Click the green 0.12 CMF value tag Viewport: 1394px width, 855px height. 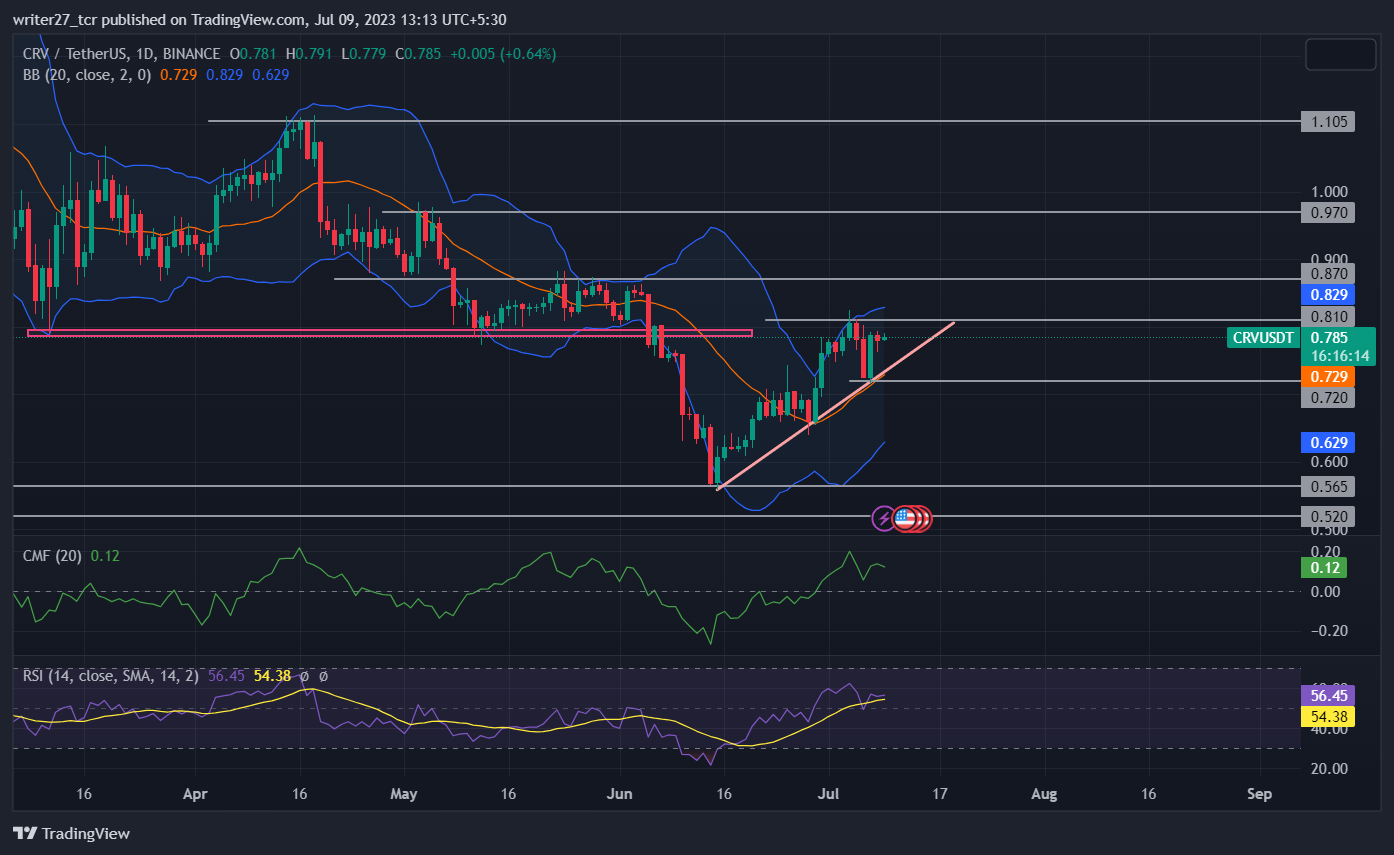pos(1324,568)
